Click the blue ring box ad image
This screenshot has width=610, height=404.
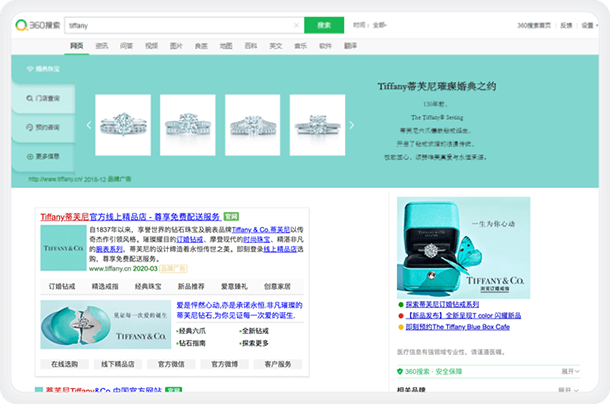coord(463,248)
